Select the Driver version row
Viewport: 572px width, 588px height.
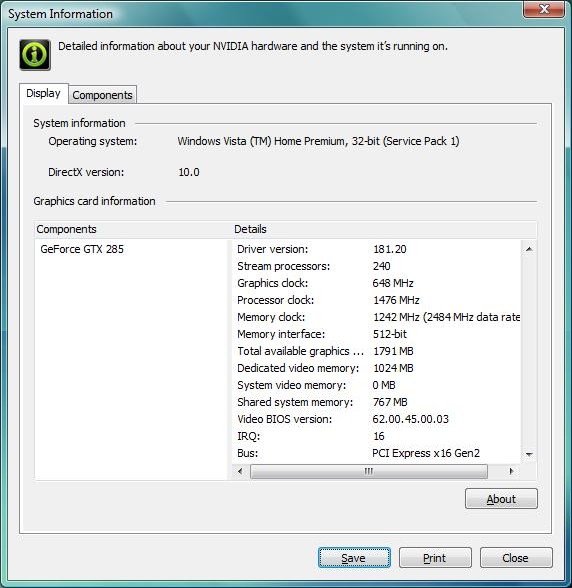click(377, 249)
